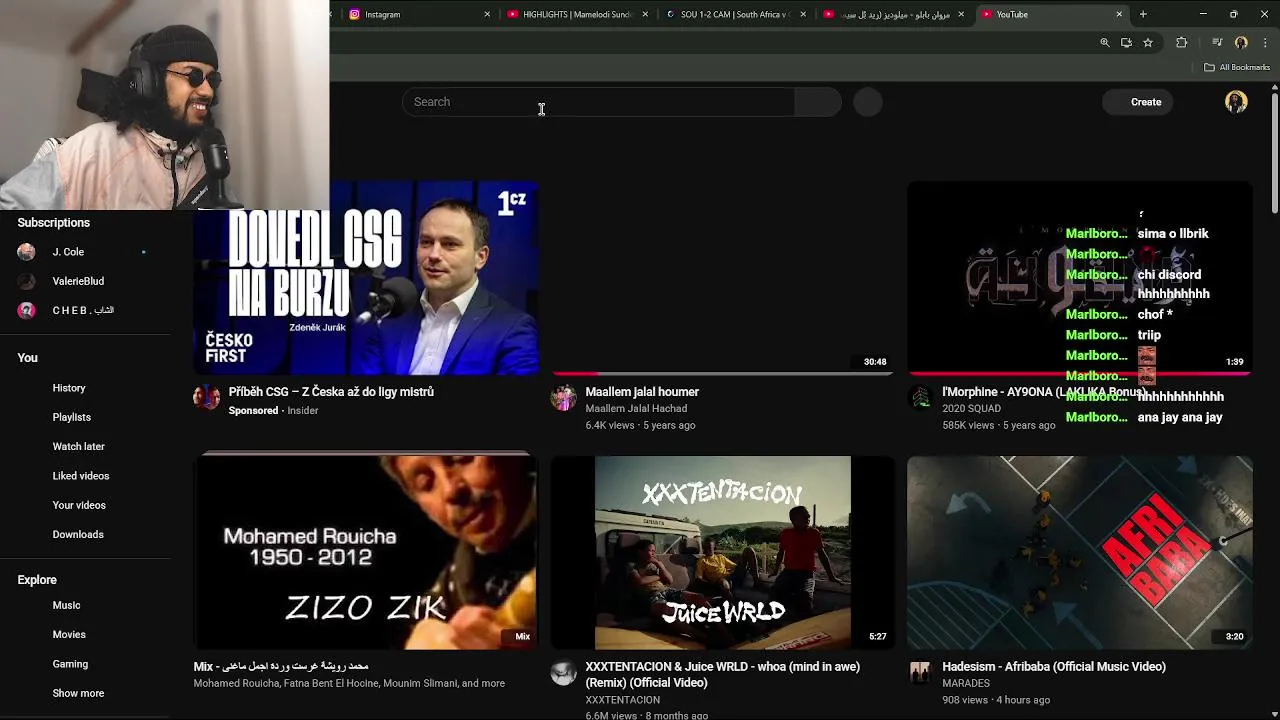Play the Maallem jalal houmer video thumbnail

coord(723,278)
